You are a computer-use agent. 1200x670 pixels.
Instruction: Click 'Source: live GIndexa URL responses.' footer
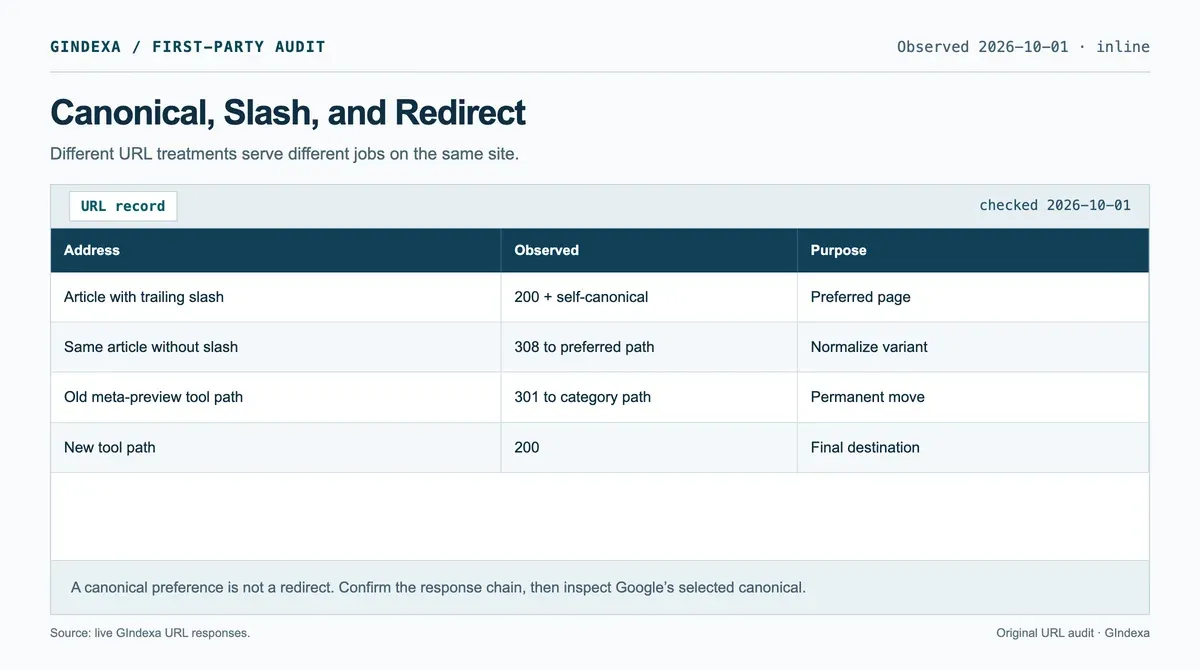150,633
